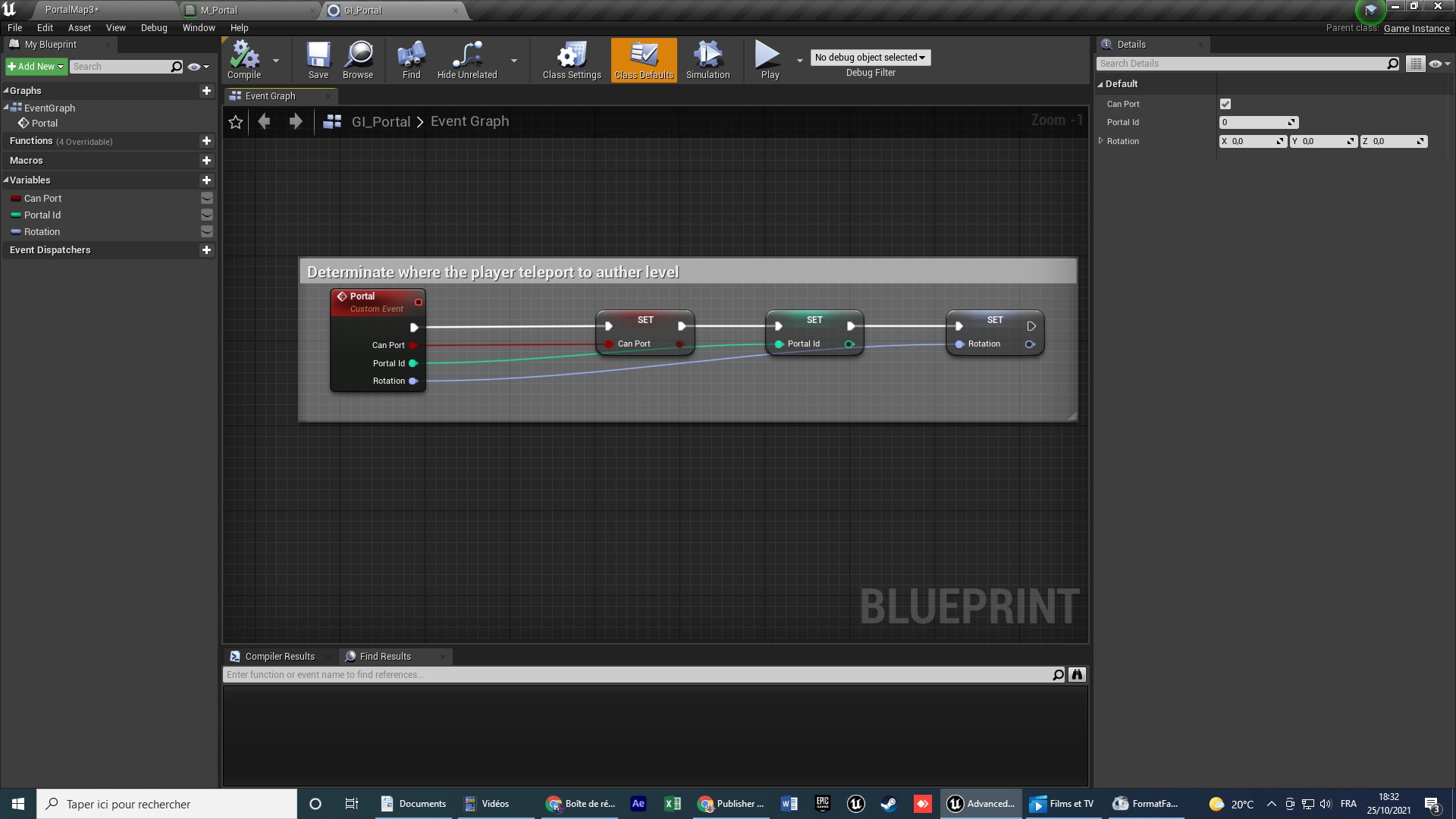Toggle visibility of the Rotation variable
This screenshot has width=1456, height=819.
pyautogui.click(x=206, y=231)
